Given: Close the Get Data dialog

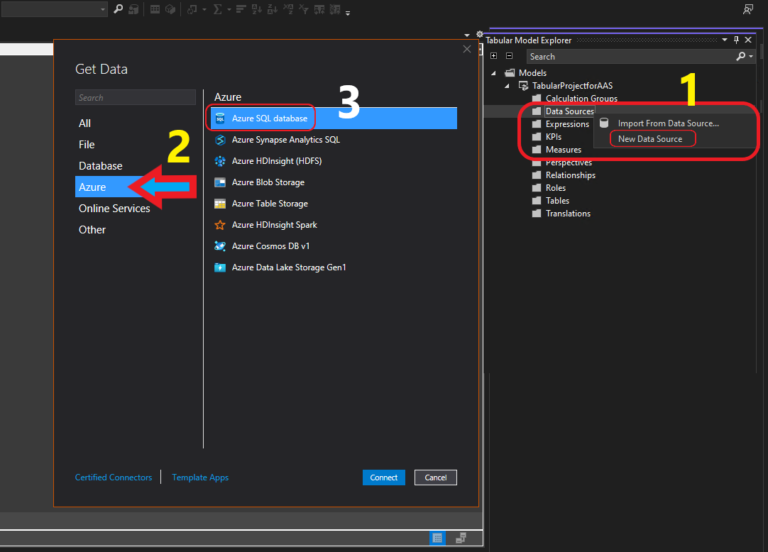Looking at the screenshot, I should tap(467, 49).
